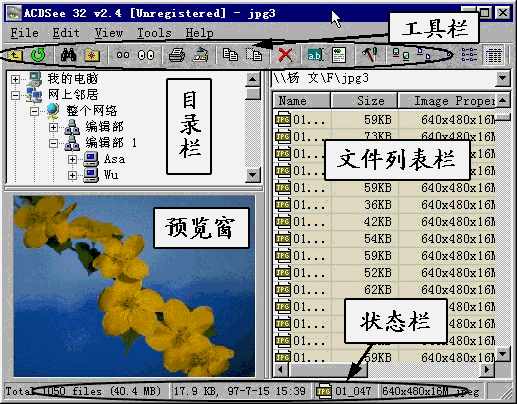
Task: Expand the 我的电脑 tree node
Action: (15, 79)
